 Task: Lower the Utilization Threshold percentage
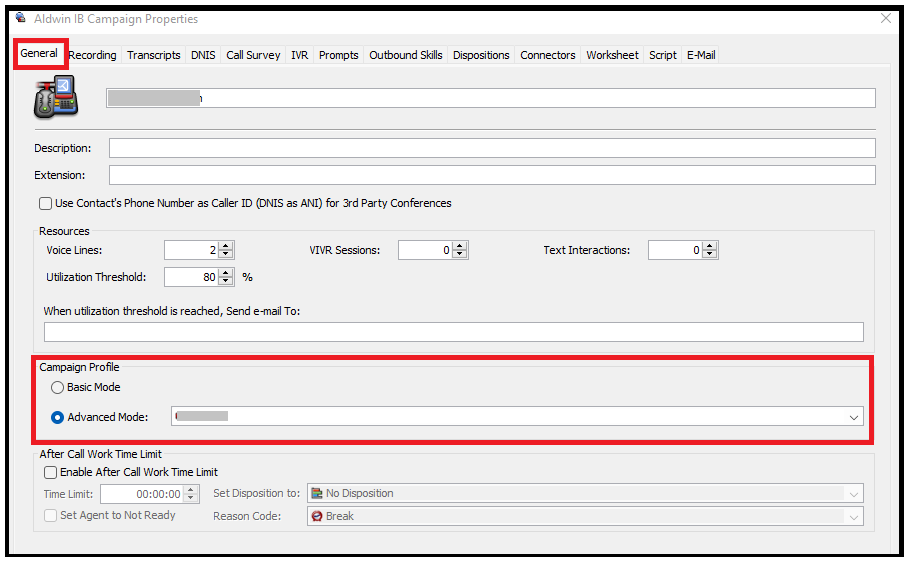226,281
